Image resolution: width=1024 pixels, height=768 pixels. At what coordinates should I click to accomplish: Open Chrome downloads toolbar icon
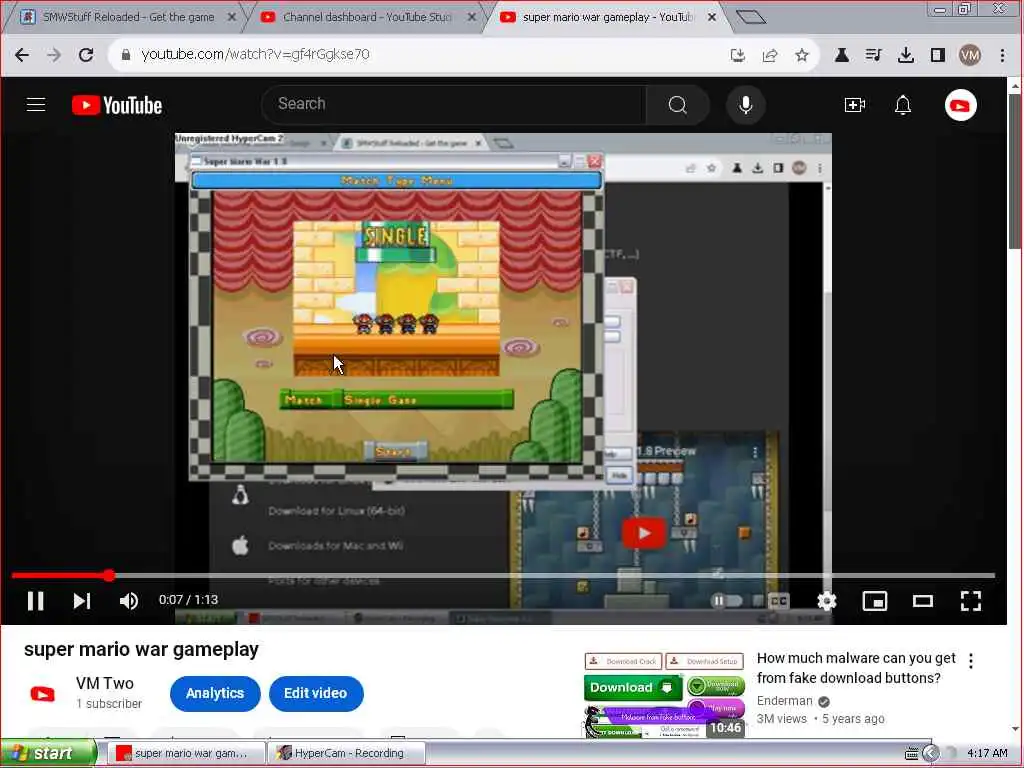(x=906, y=56)
